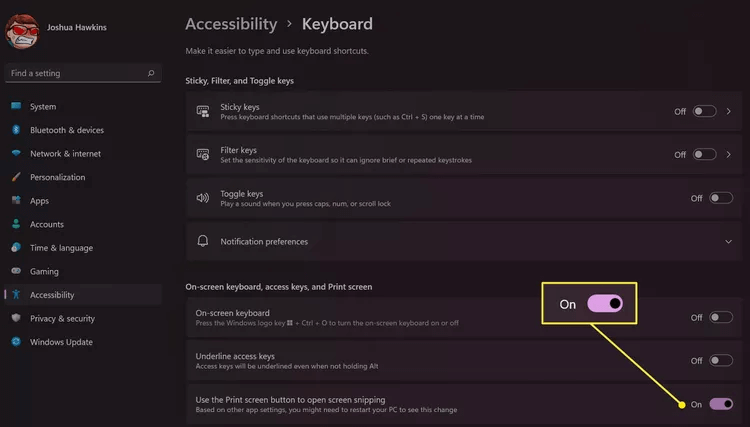Enable the Sticky keys toggle
750x427 pixels.
click(705, 111)
